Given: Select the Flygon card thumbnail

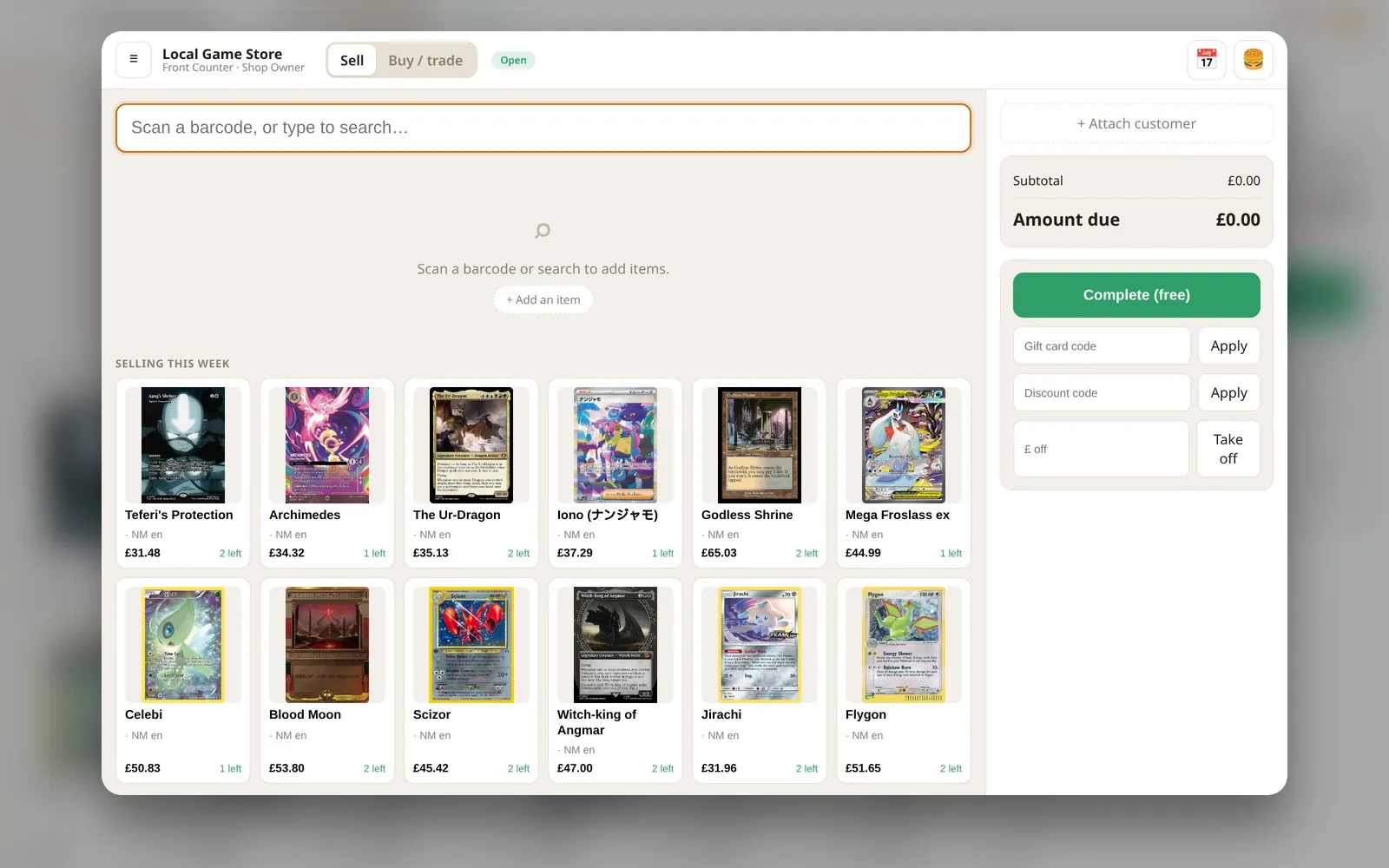Looking at the screenshot, I should (x=904, y=645).
